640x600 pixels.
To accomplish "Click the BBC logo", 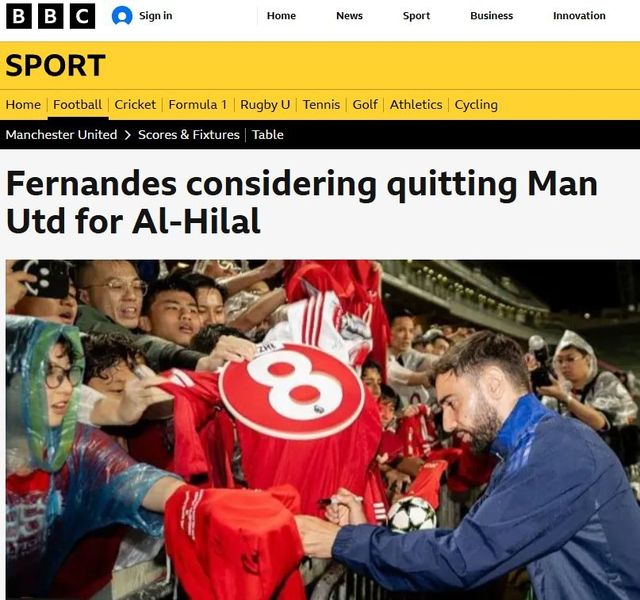I will coord(51,16).
